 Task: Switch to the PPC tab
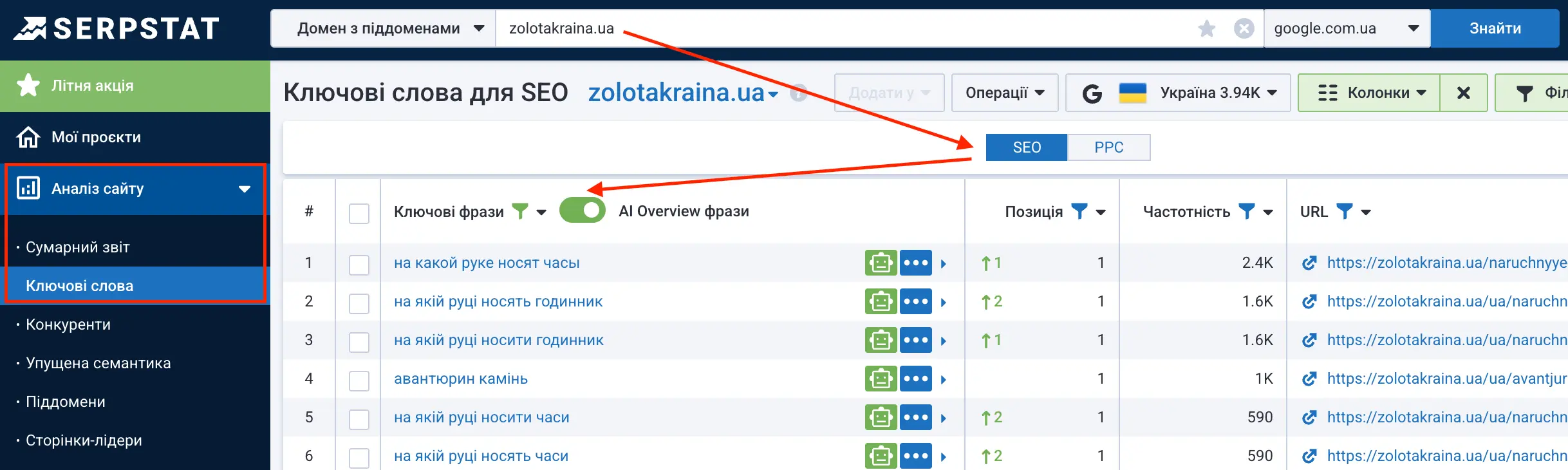click(x=1109, y=147)
